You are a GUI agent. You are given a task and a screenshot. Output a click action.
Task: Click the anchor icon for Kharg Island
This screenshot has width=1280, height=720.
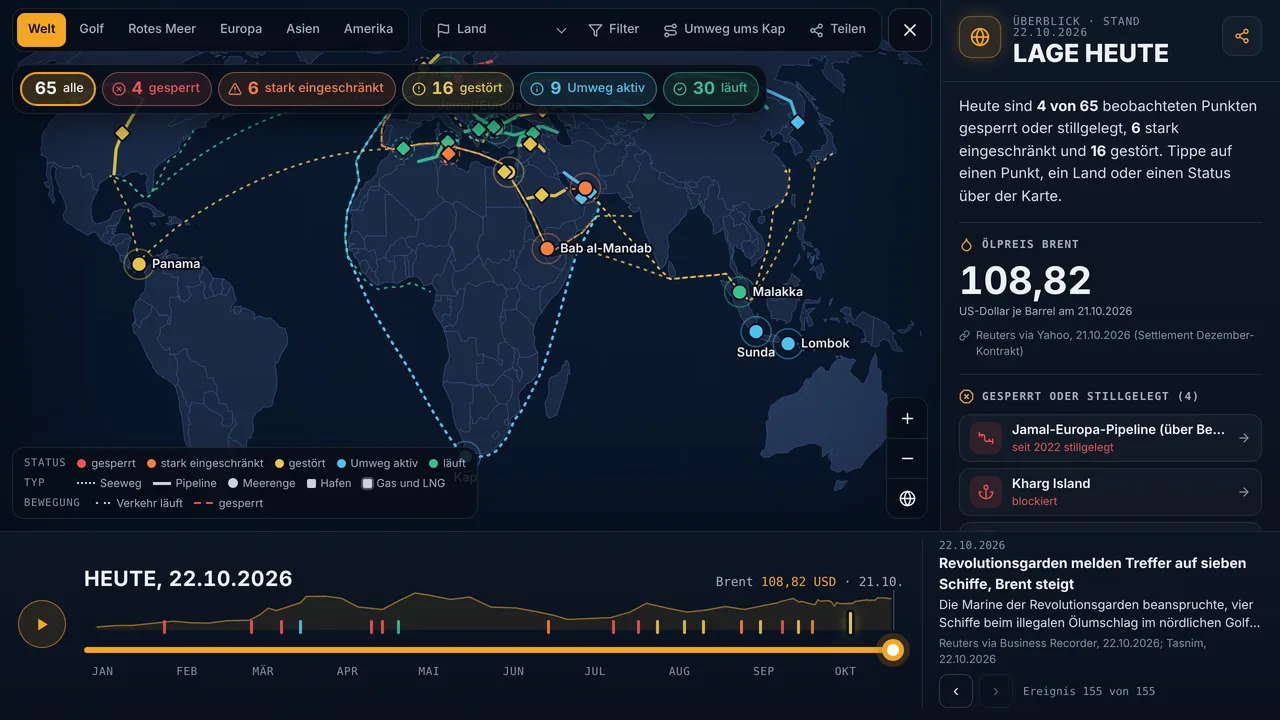(986, 492)
